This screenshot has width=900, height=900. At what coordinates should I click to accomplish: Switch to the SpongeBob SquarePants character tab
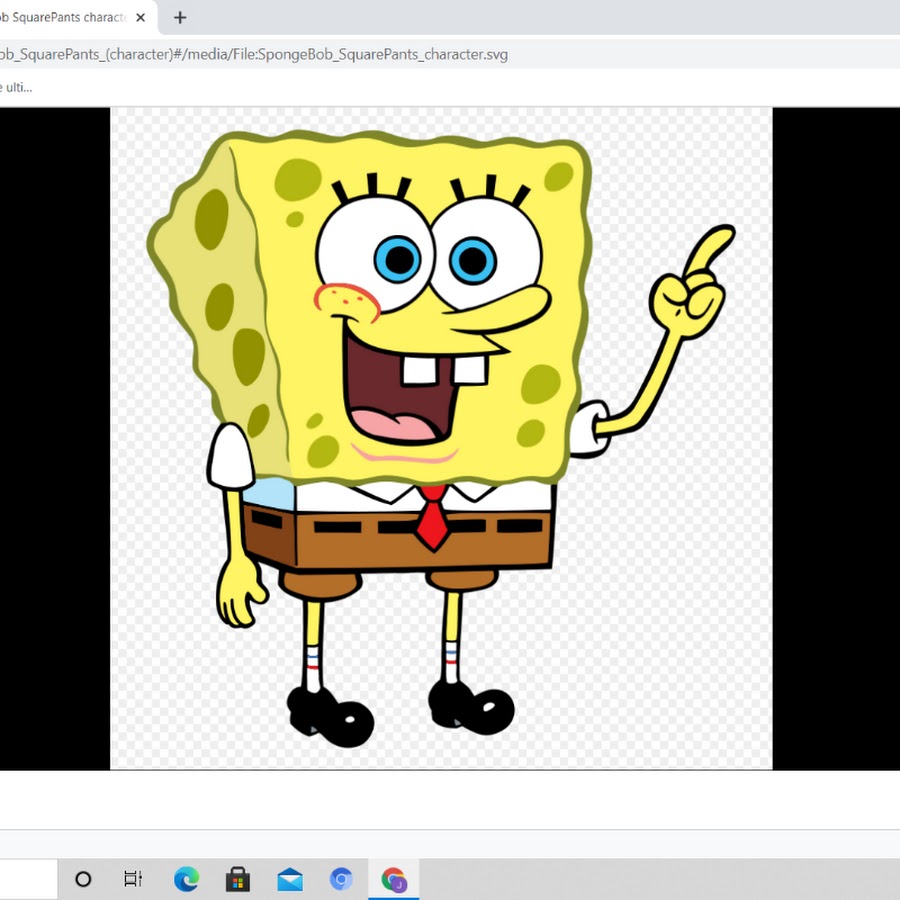(78, 18)
